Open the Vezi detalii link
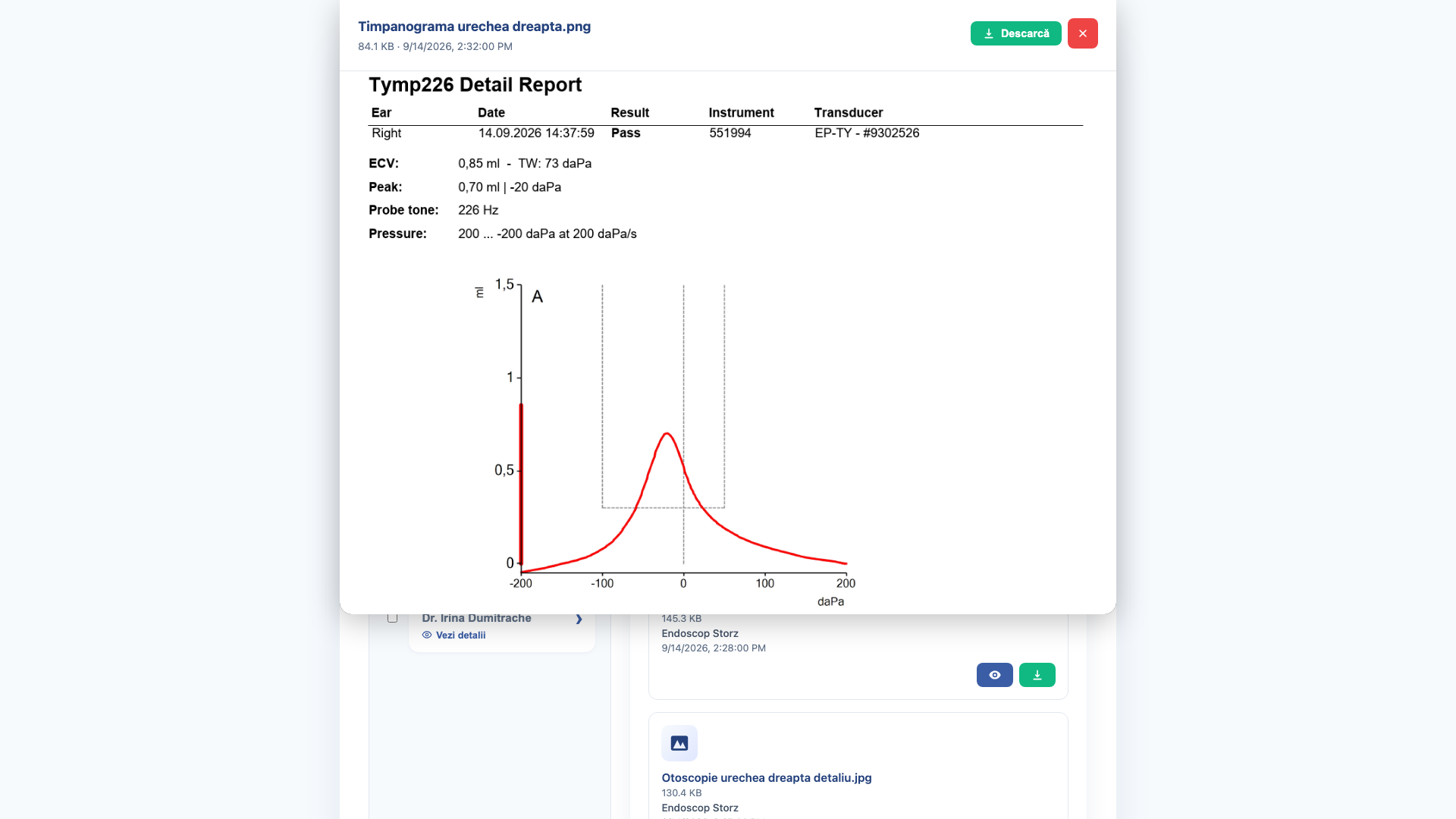1456x819 pixels. pos(453,635)
